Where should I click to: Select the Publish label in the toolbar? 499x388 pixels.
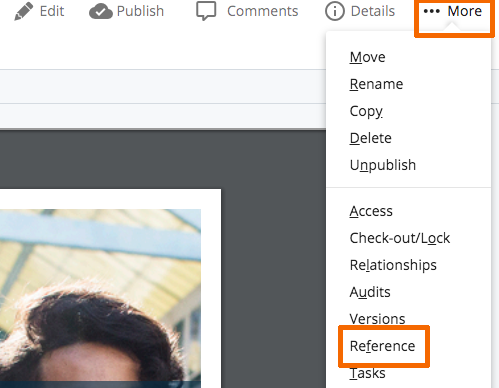pos(140,11)
